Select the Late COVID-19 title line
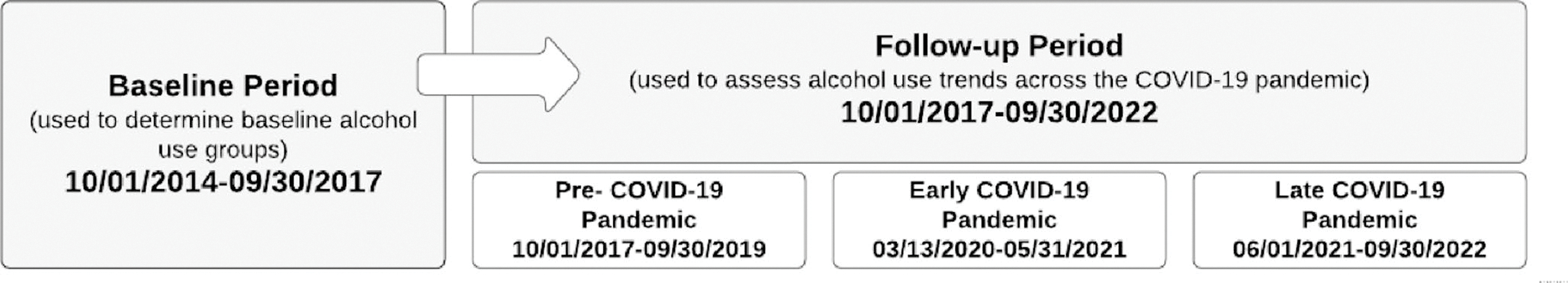Image resolution: width=1568 pixels, height=283 pixels. click(1360, 190)
